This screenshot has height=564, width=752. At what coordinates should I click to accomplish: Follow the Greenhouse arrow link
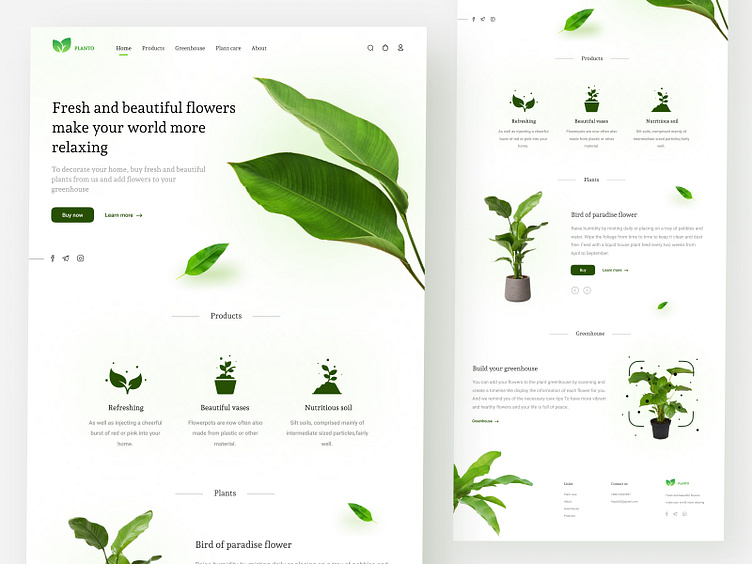coord(485,421)
